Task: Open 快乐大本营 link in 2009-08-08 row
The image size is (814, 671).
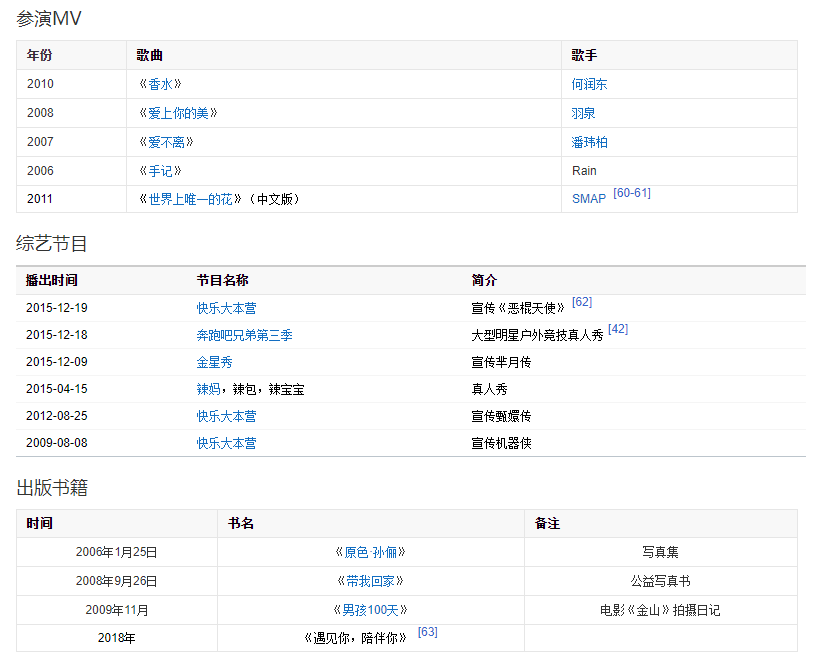Action: (226, 443)
